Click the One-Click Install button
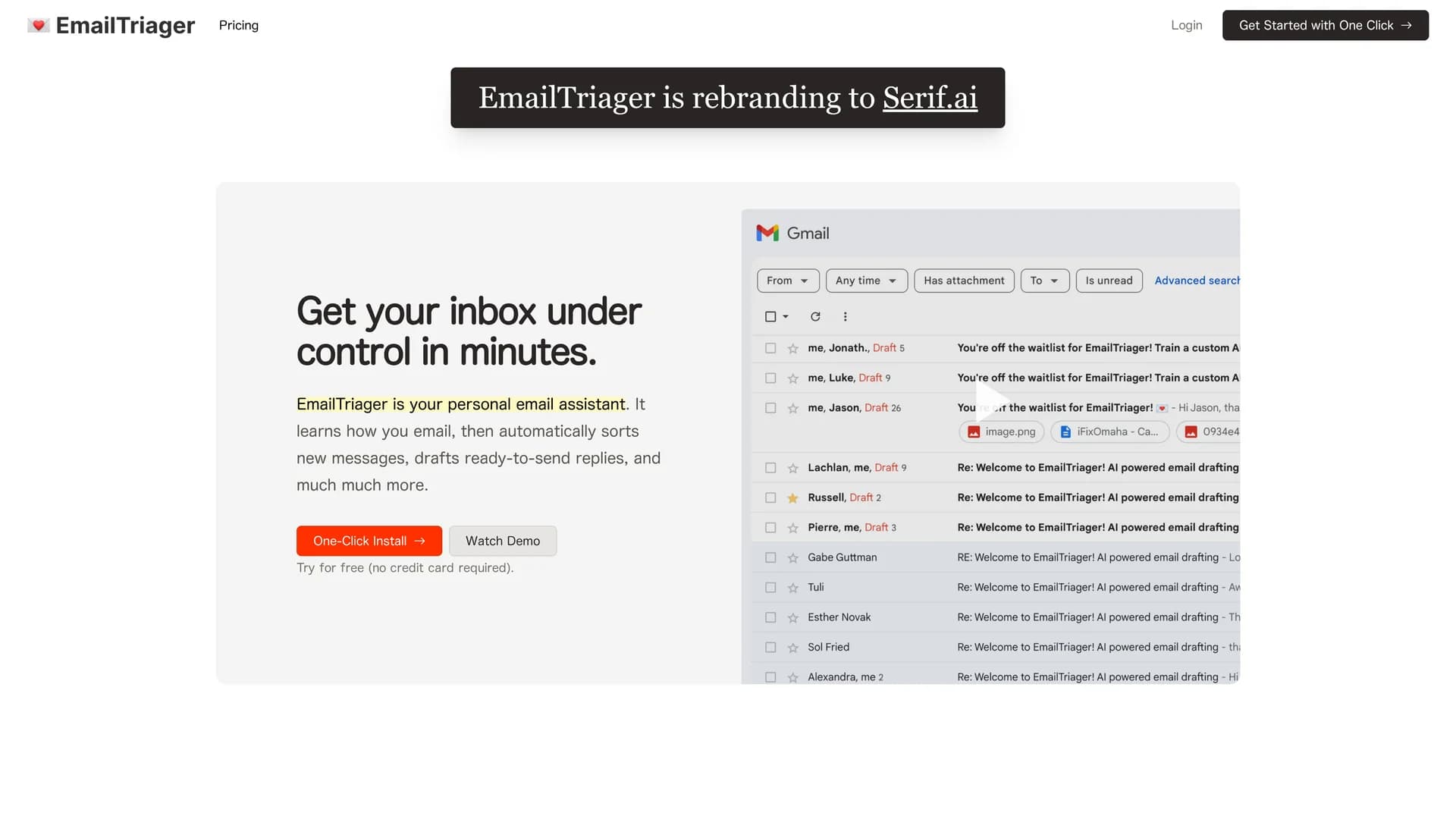 tap(369, 541)
